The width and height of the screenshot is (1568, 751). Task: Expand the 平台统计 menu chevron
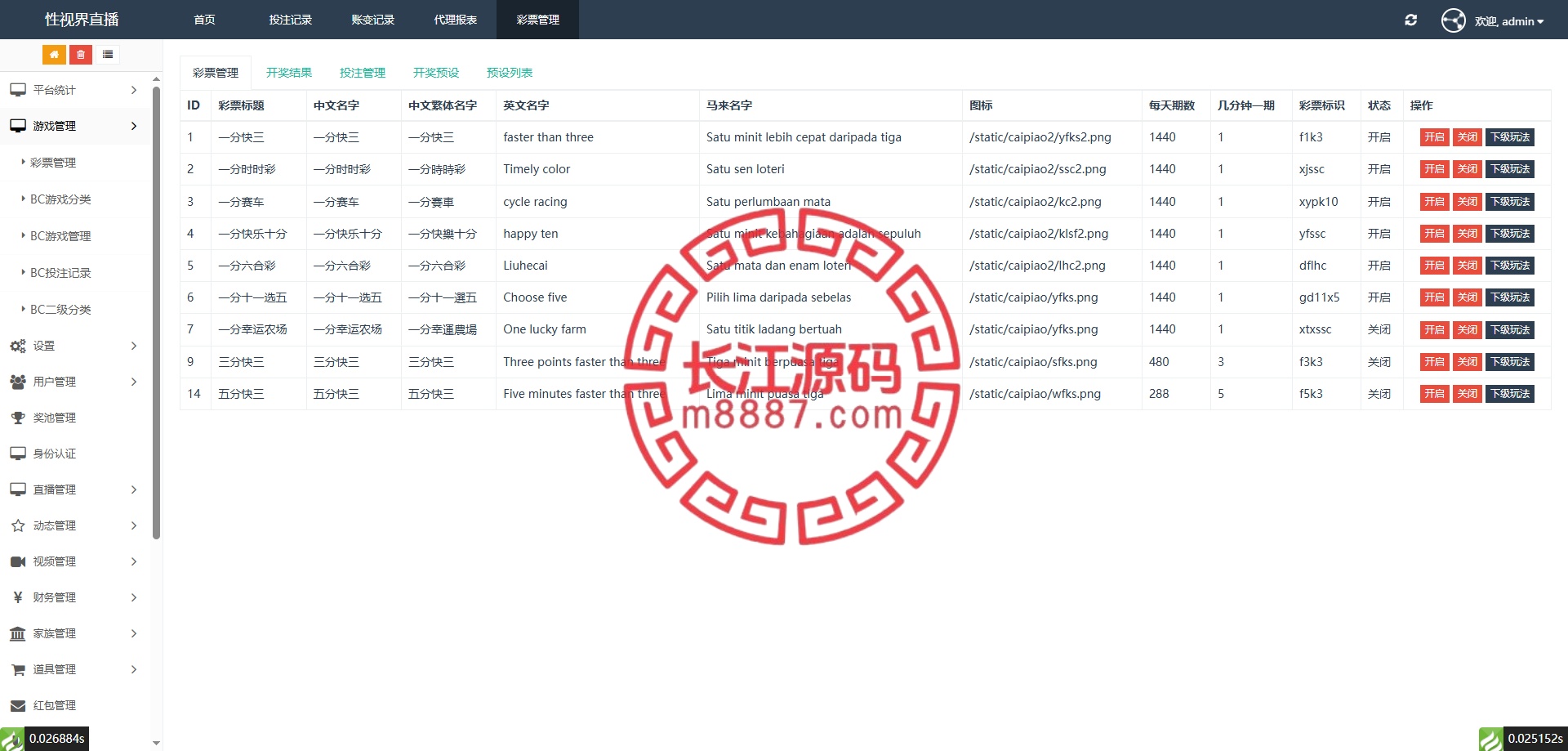(x=134, y=90)
